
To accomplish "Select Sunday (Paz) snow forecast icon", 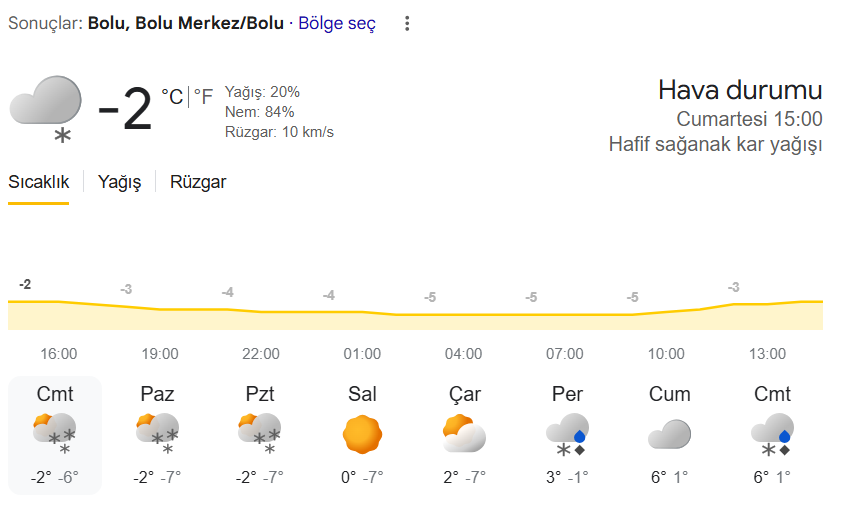I will coord(158,434).
